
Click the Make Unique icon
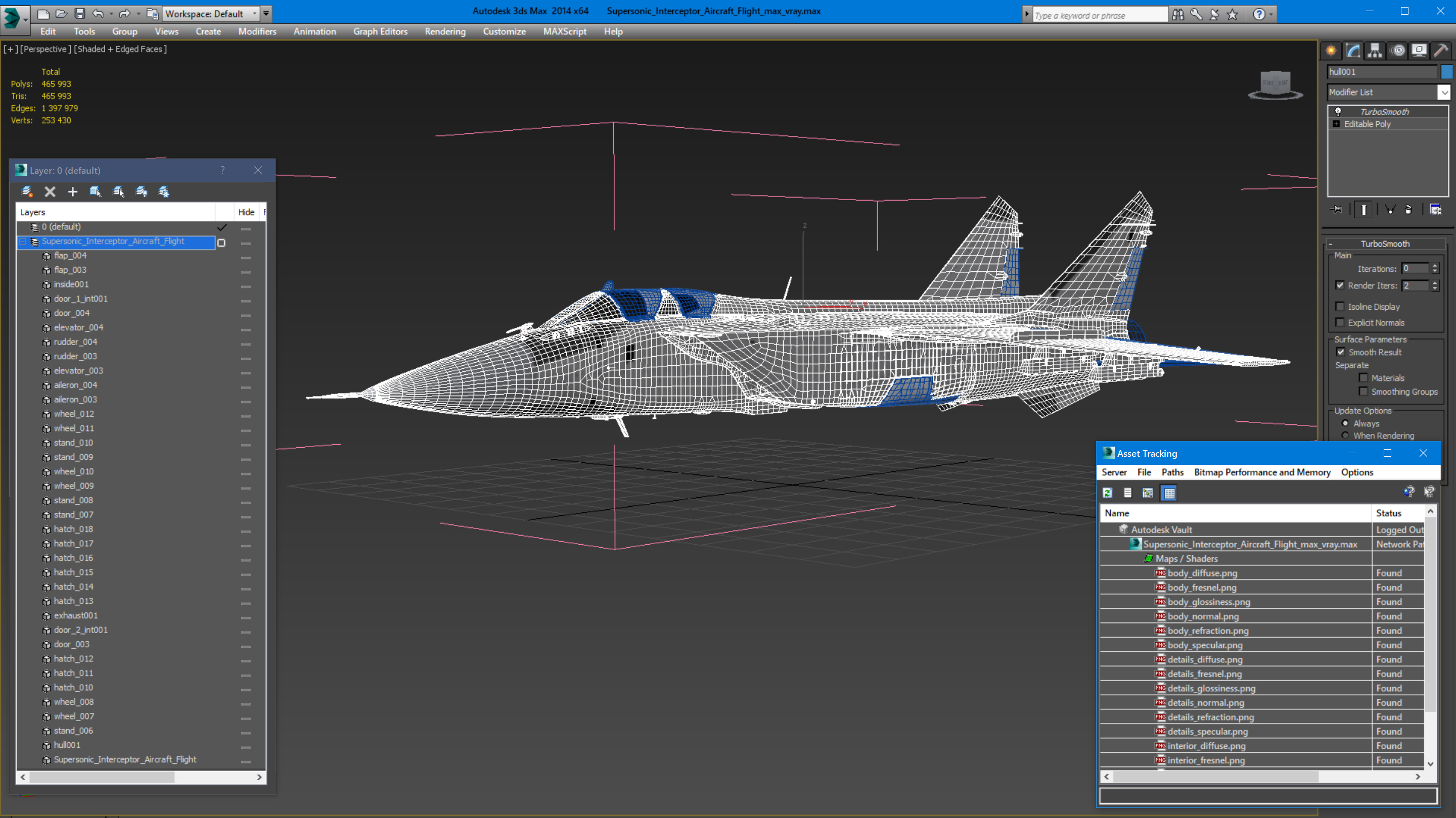click(1390, 210)
